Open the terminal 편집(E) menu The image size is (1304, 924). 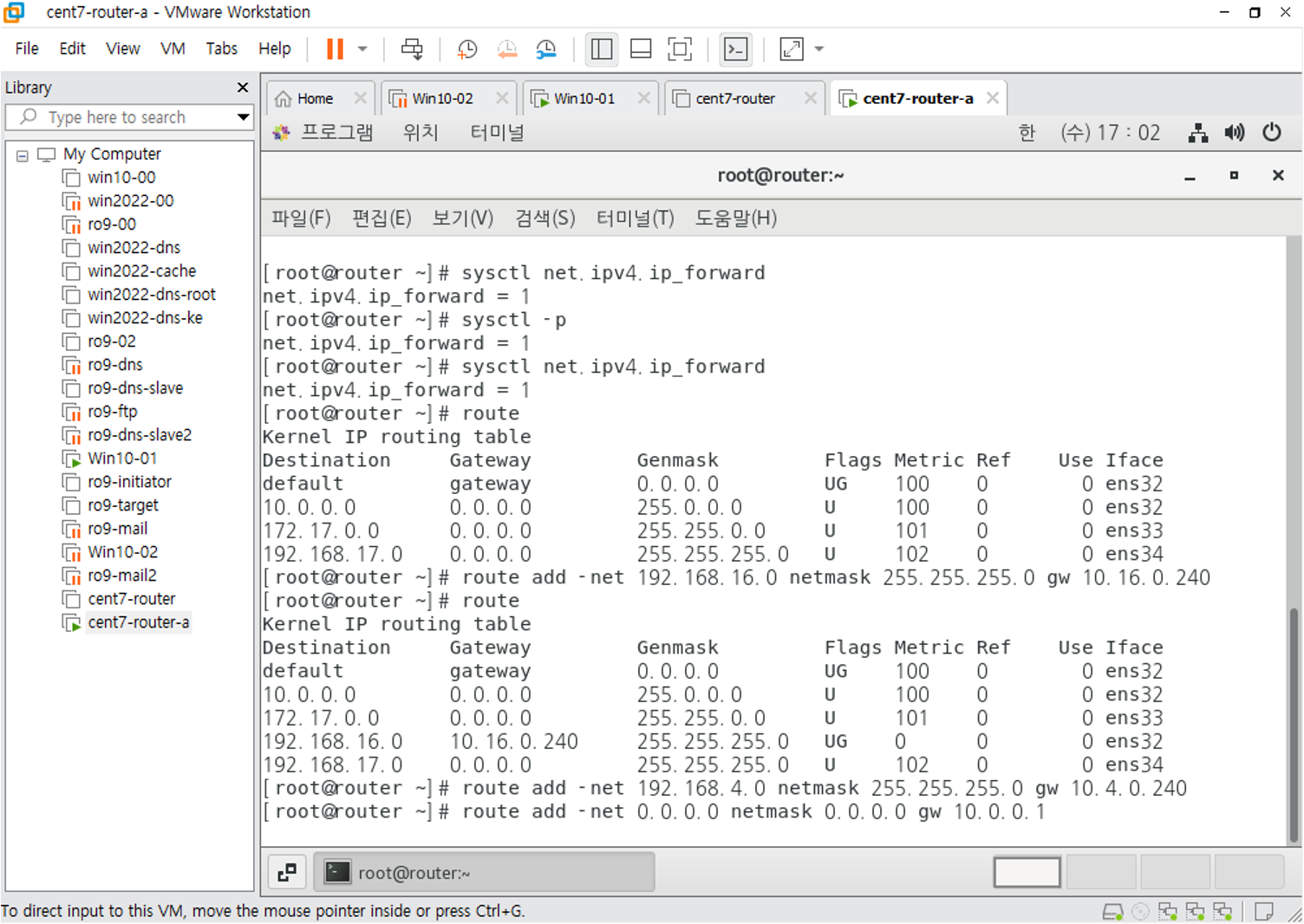[x=381, y=218]
